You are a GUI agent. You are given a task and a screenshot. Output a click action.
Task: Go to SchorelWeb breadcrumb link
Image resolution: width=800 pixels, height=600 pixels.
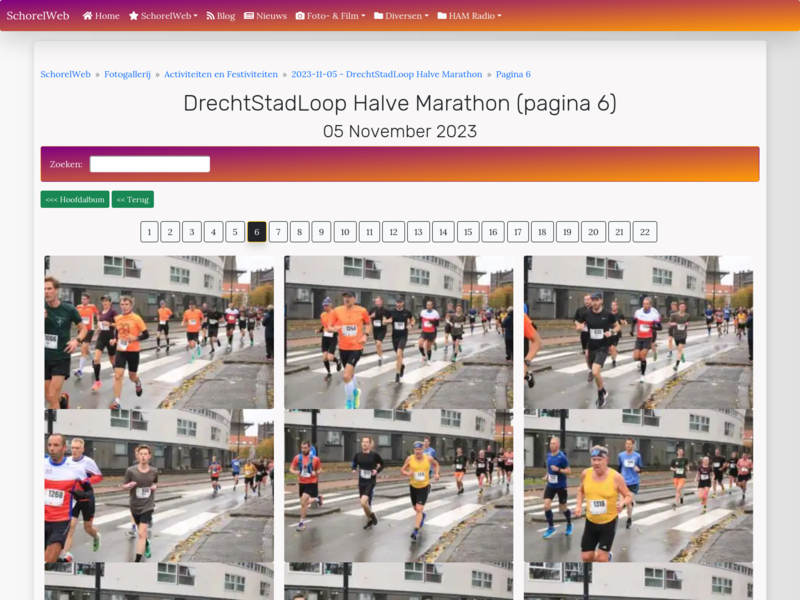(x=65, y=74)
